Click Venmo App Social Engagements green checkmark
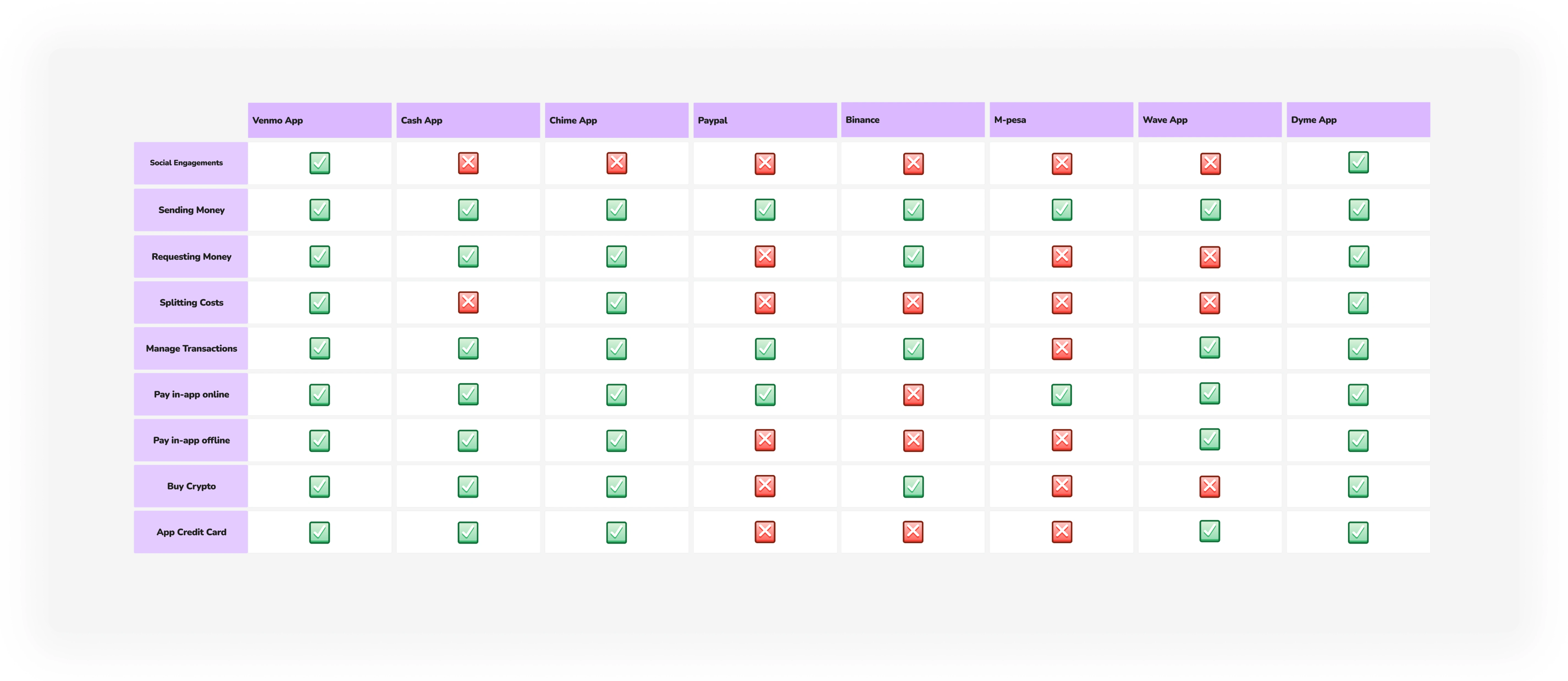 pos(319,163)
